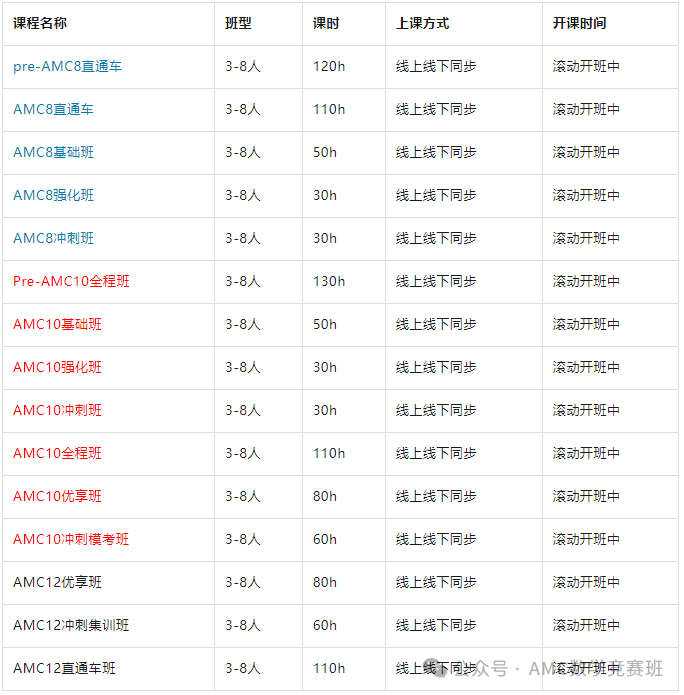Screen dimensions: 684x695
Task: Select 线上线下同步 in the AMC10基础班 row
Action: (x=436, y=324)
